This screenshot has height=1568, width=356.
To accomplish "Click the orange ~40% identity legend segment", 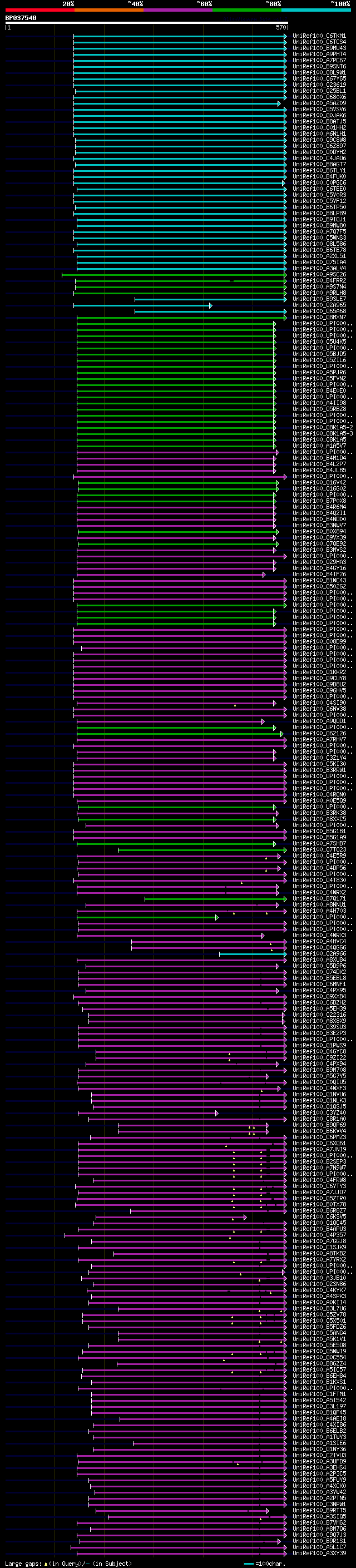I will pos(109,10).
